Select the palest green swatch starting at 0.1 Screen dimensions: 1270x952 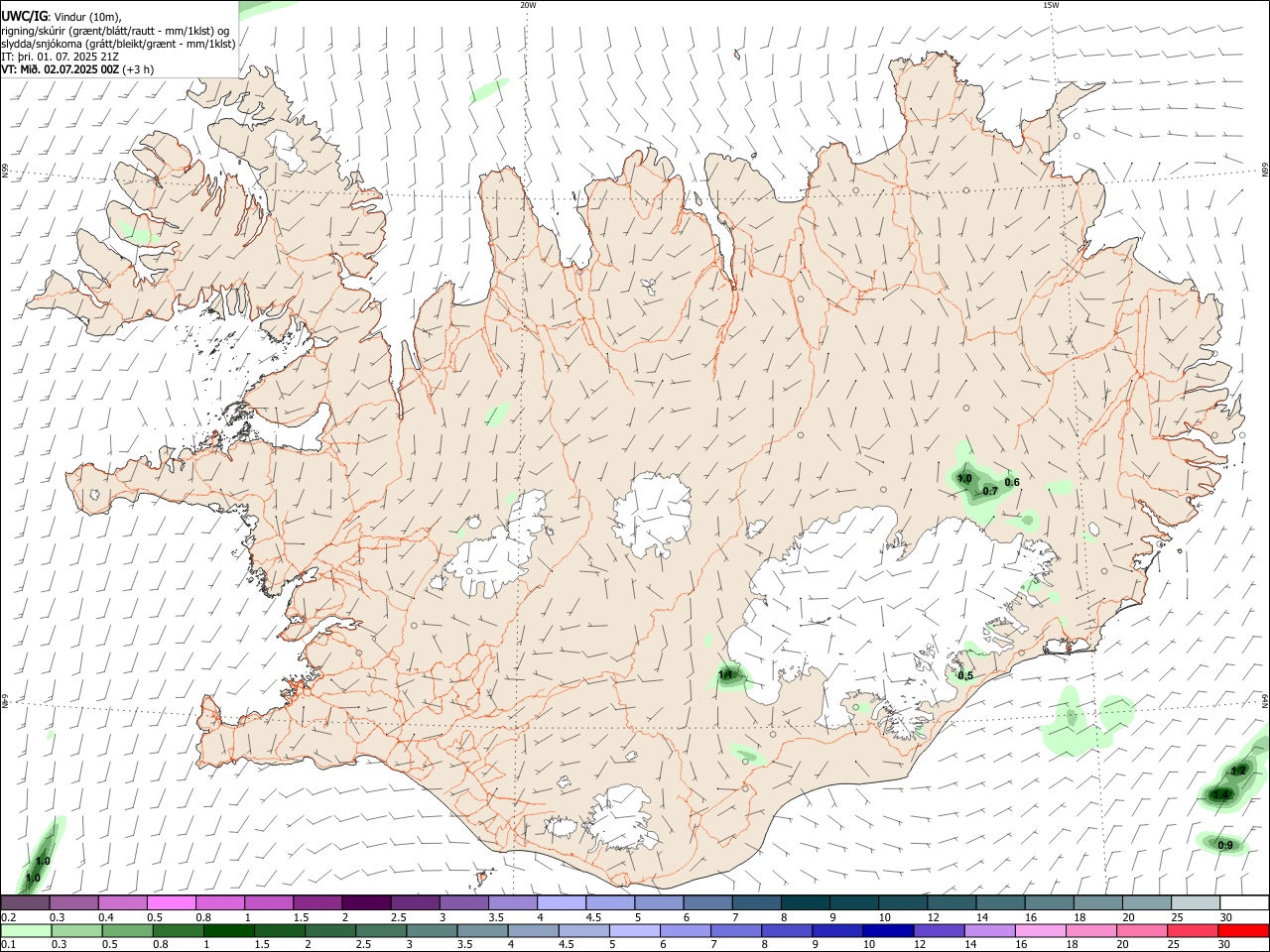[26, 930]
